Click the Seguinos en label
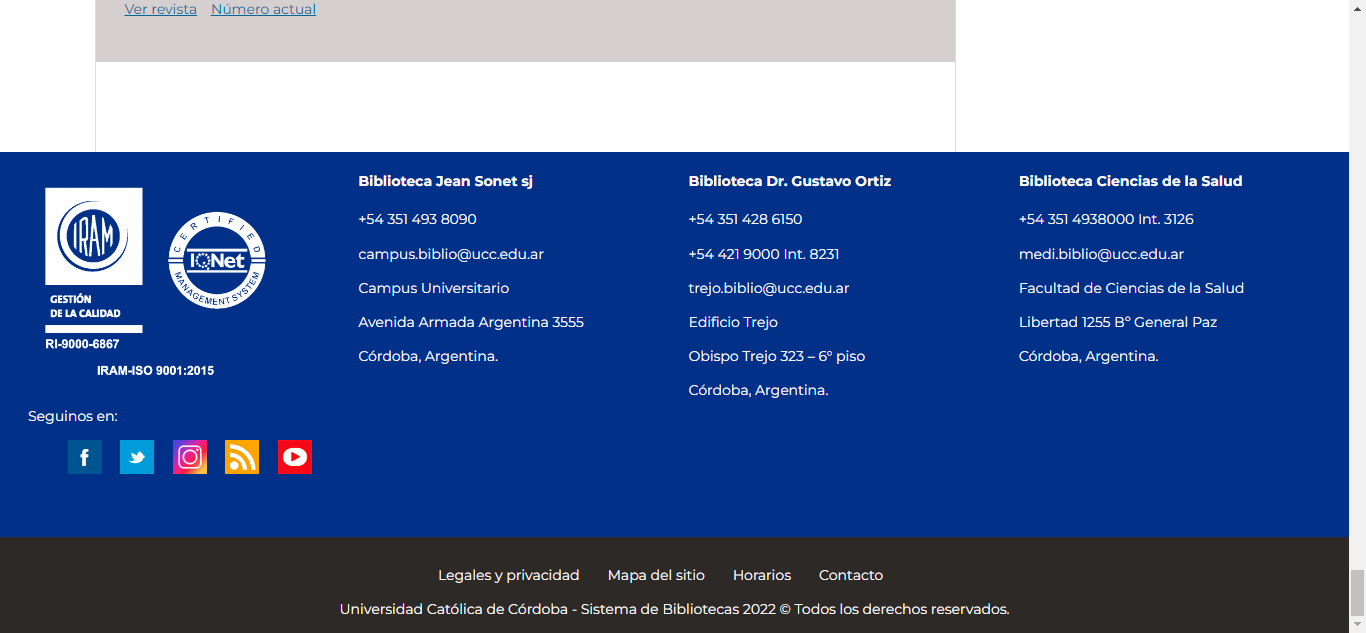 click(72, 415)
